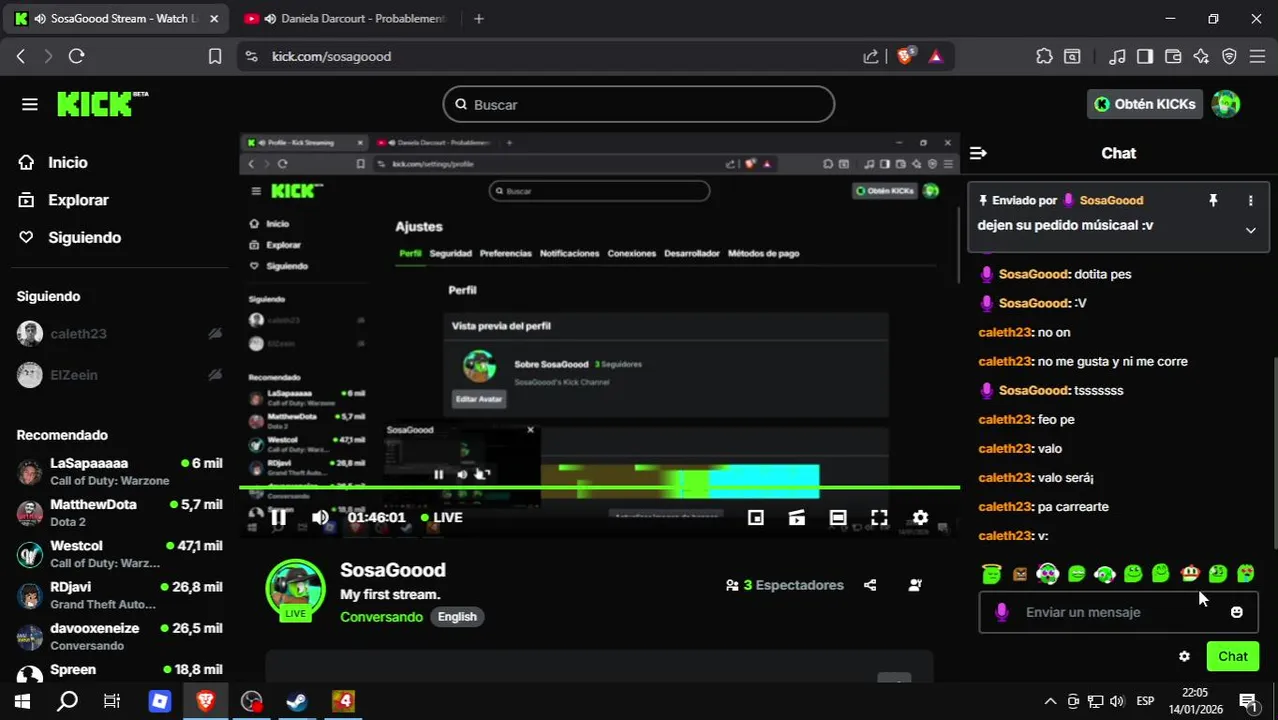Pause the live stream video
Image resolution: width=1278 pixels, height=720 pixels.
(278, 517)
